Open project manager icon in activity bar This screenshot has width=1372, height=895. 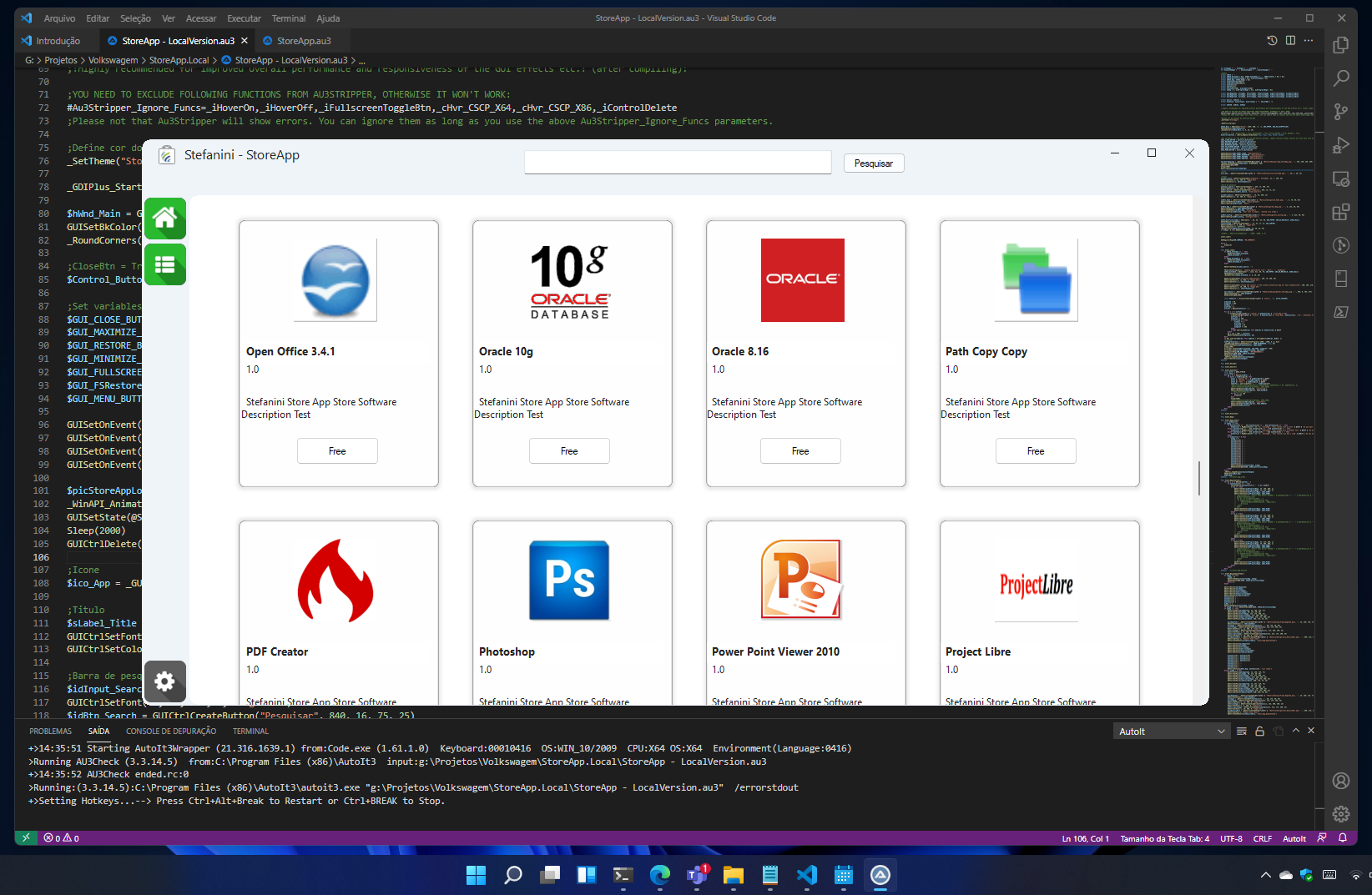(x=1341, y=279)
